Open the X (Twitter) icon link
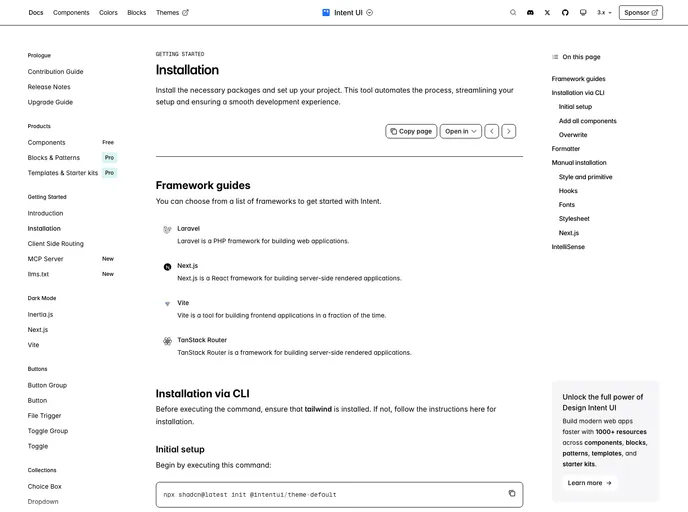 click(x=547, y=13)
